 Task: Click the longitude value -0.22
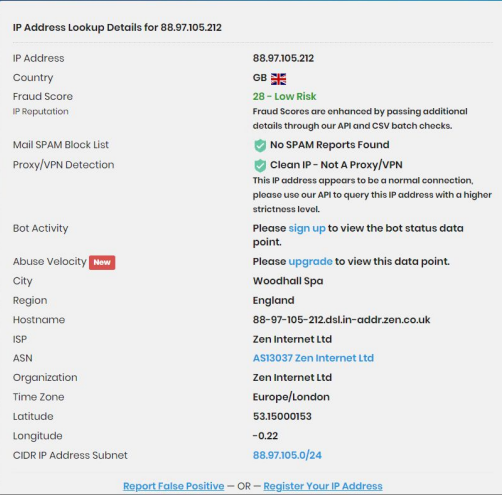(x=265, y=436)
